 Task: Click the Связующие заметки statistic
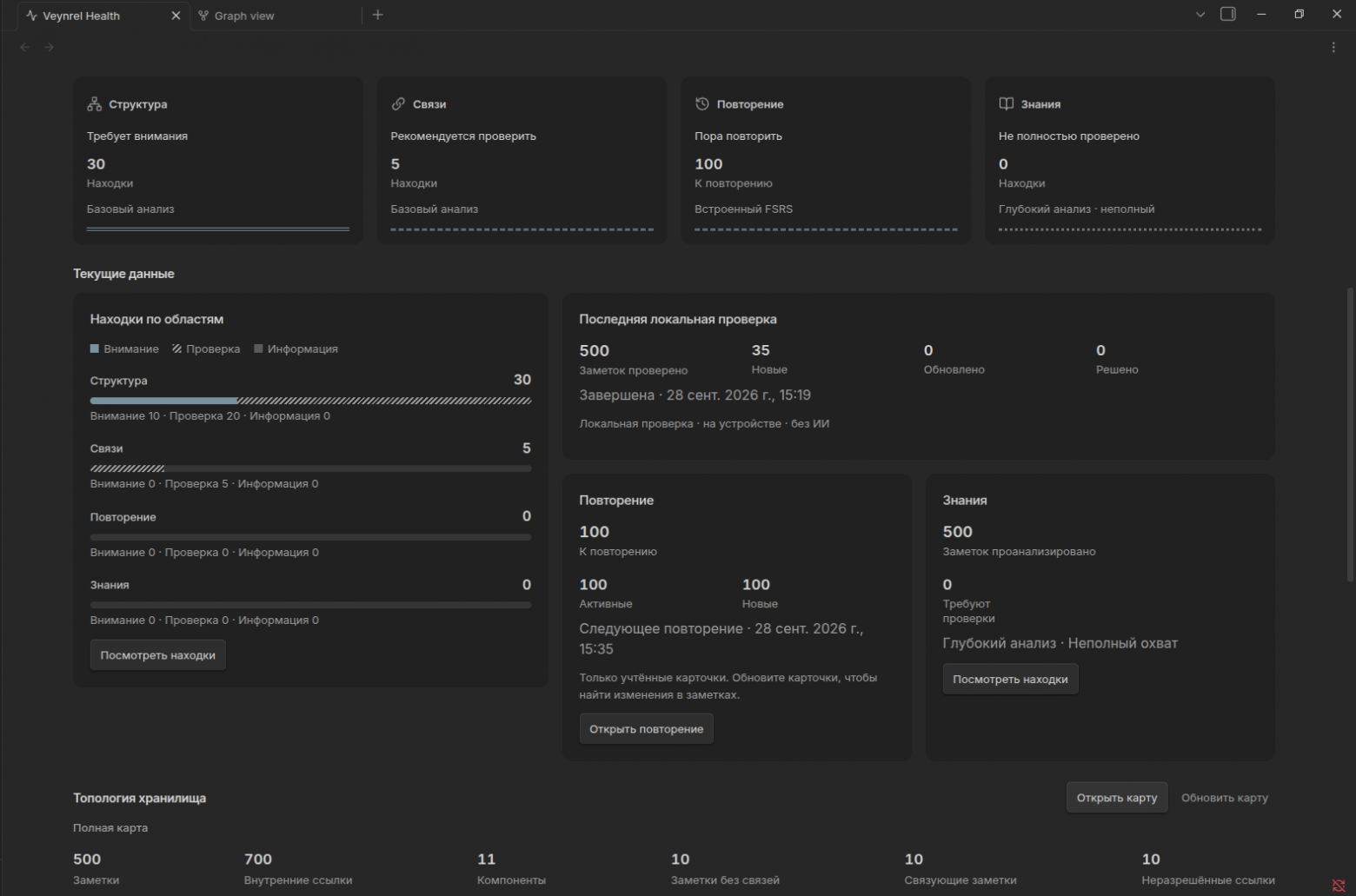click(x=960, y=869)
